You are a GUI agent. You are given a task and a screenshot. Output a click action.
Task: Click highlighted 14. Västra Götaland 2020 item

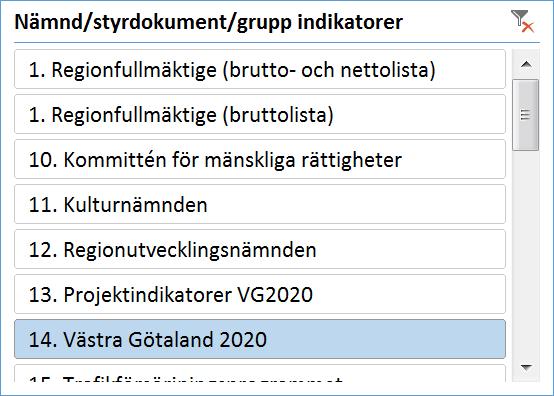click(x=260, y=339)
